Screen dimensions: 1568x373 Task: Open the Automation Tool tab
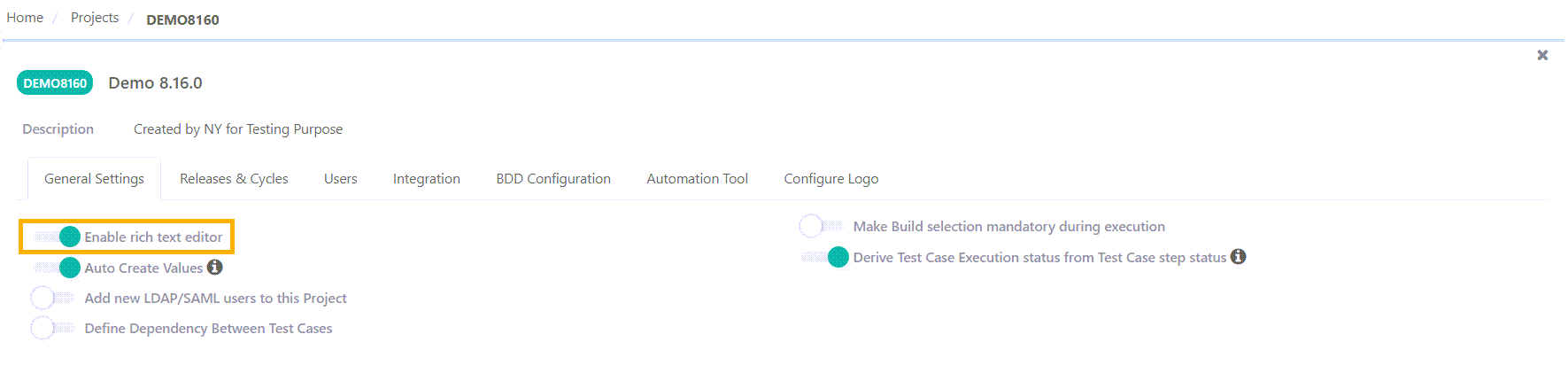click(697, 179)
